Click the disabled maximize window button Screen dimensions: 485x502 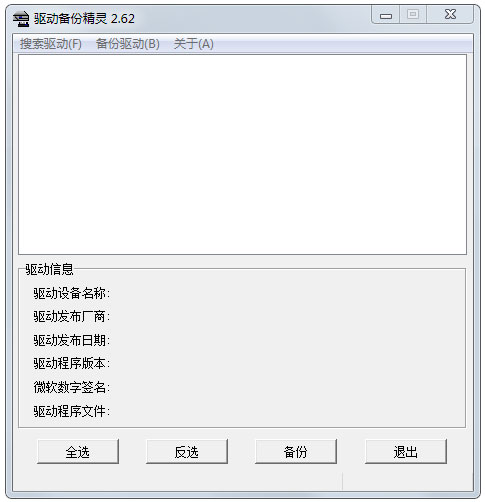point(413,15)
